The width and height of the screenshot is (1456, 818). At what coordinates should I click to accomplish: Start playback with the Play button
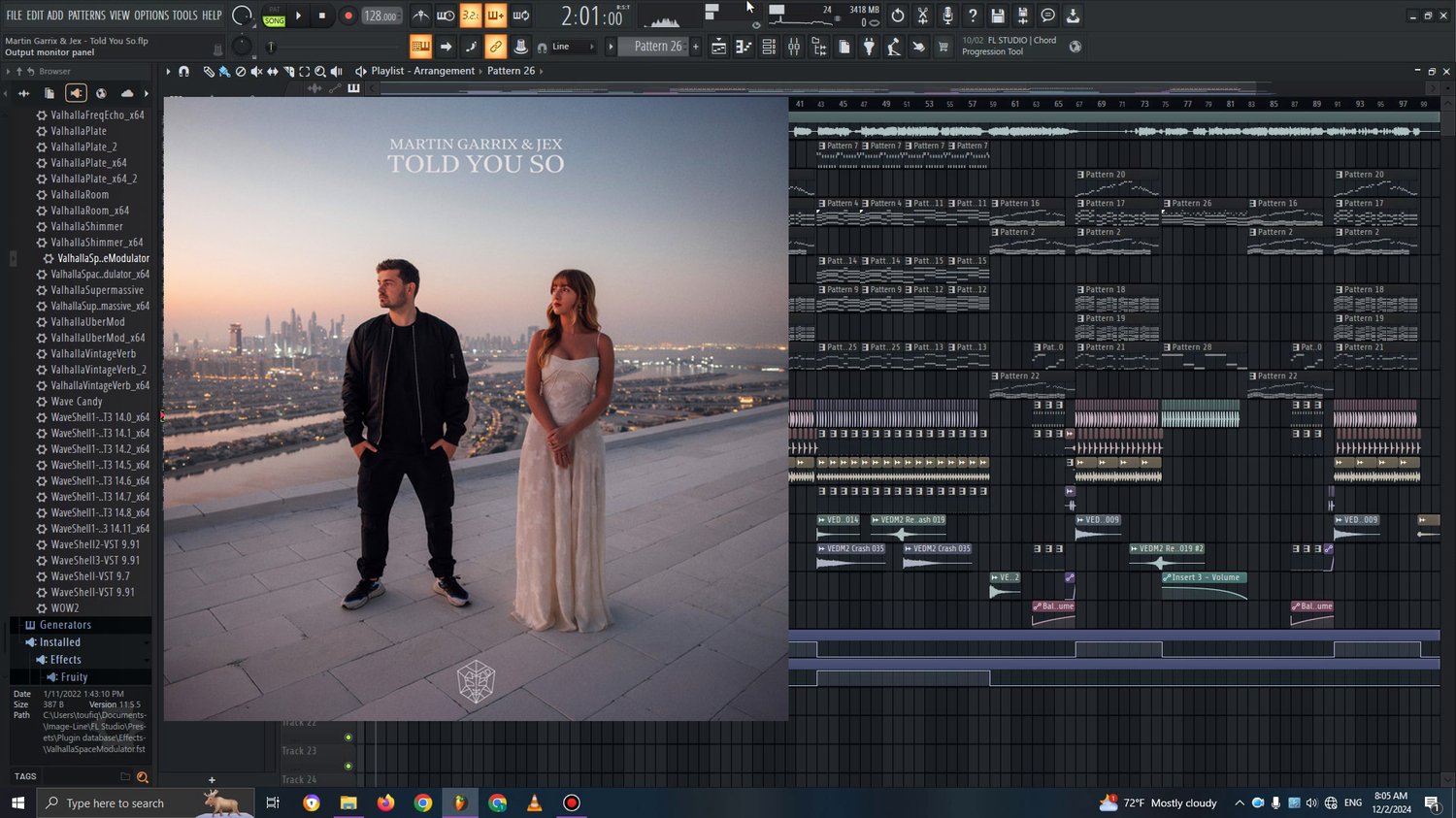tap(299, 16)
